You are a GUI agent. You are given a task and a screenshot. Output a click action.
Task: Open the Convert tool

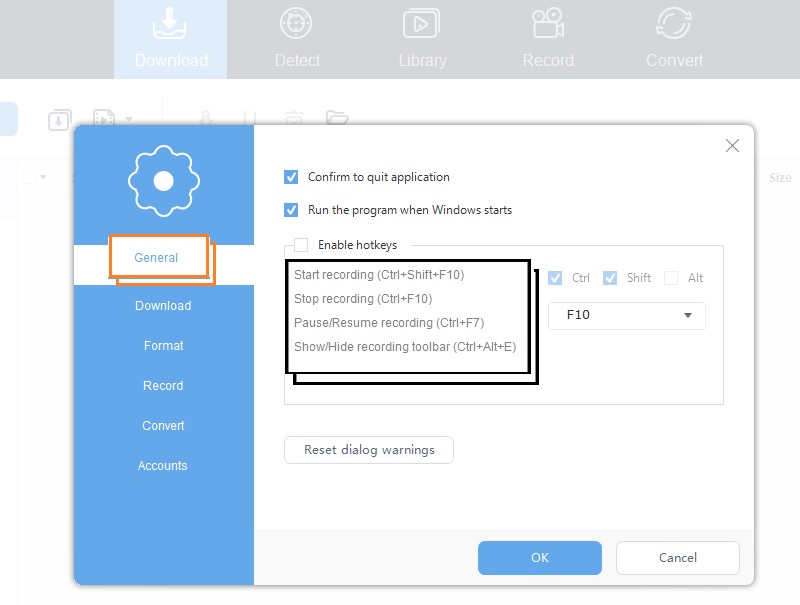(x=673, y=38)
